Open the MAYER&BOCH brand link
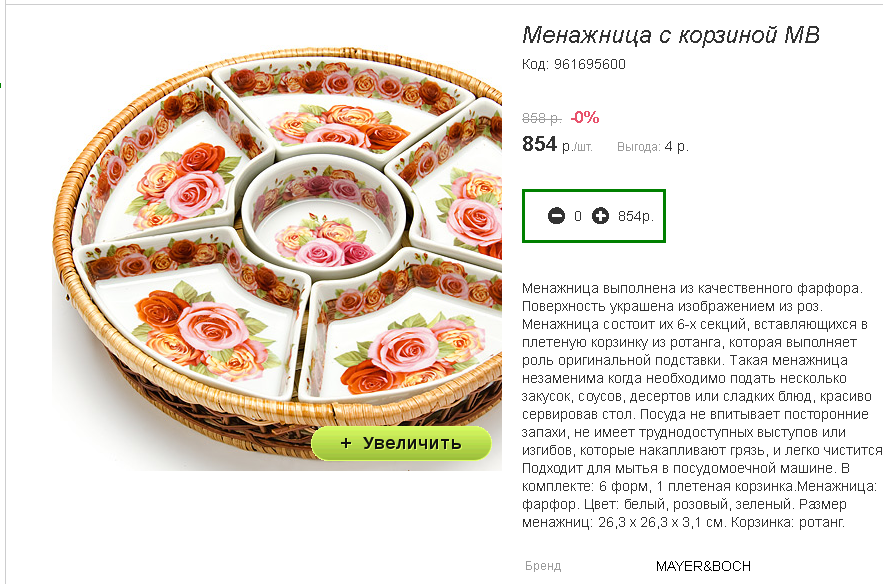This screenshot has width=883, height=584. 703,566
